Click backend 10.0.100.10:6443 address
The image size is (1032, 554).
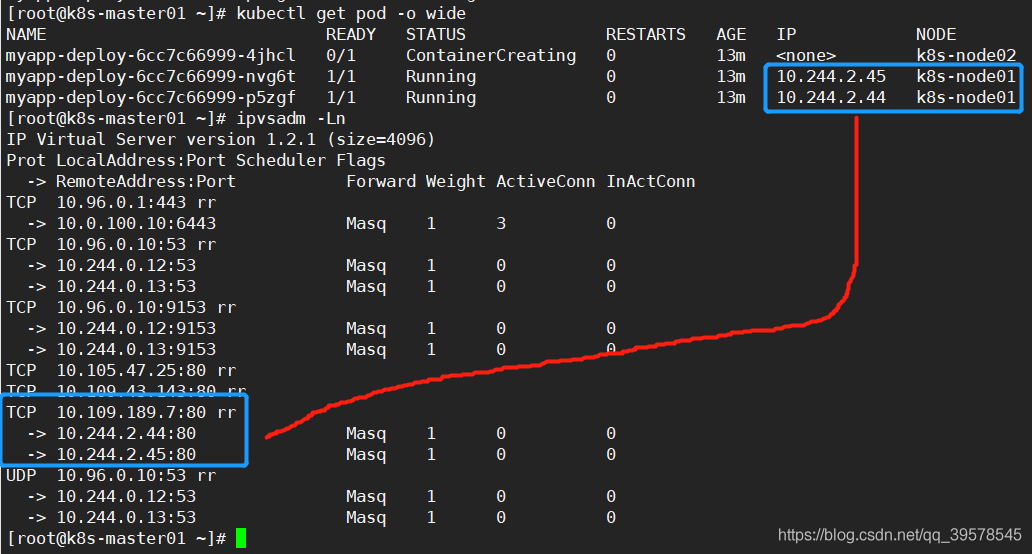(136, 224)
